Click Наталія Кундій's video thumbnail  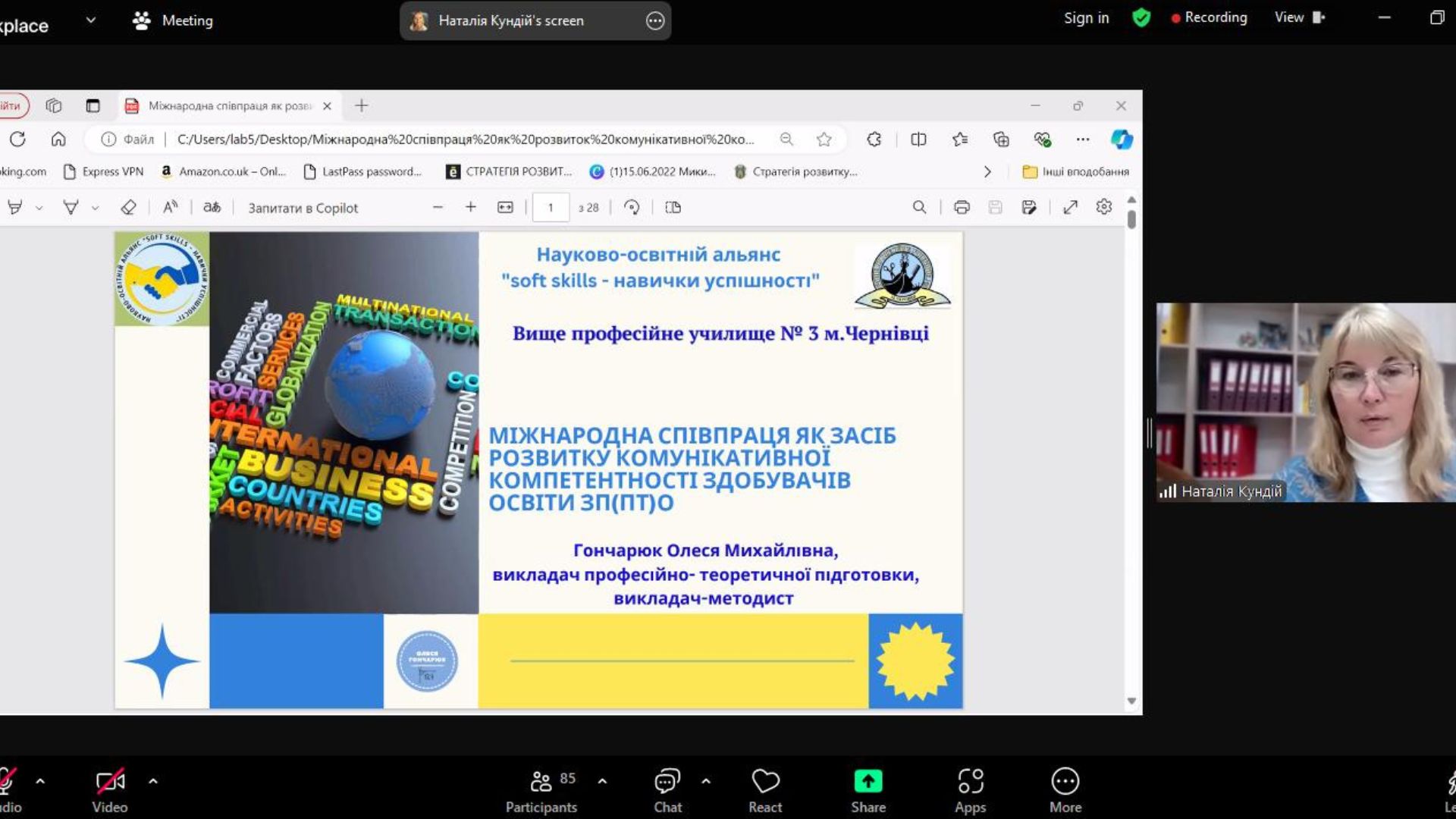pos(1306,402)
